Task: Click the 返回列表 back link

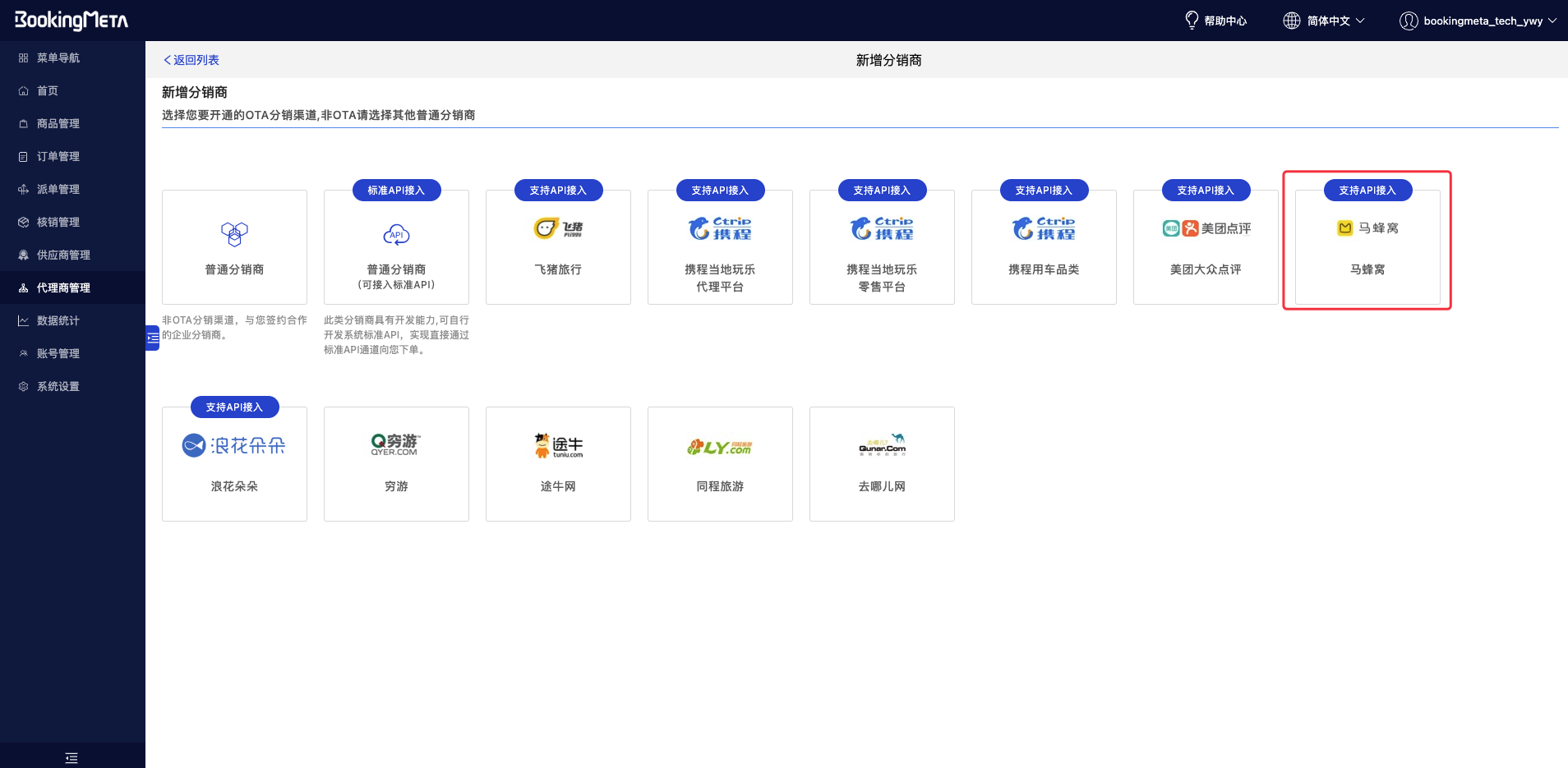Action: point(191,60)
